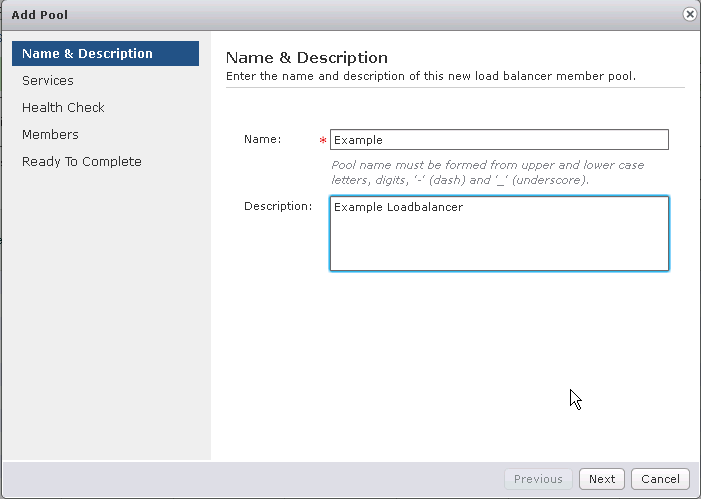
Task: Open the Health Check step
Action: coord(63,108)
